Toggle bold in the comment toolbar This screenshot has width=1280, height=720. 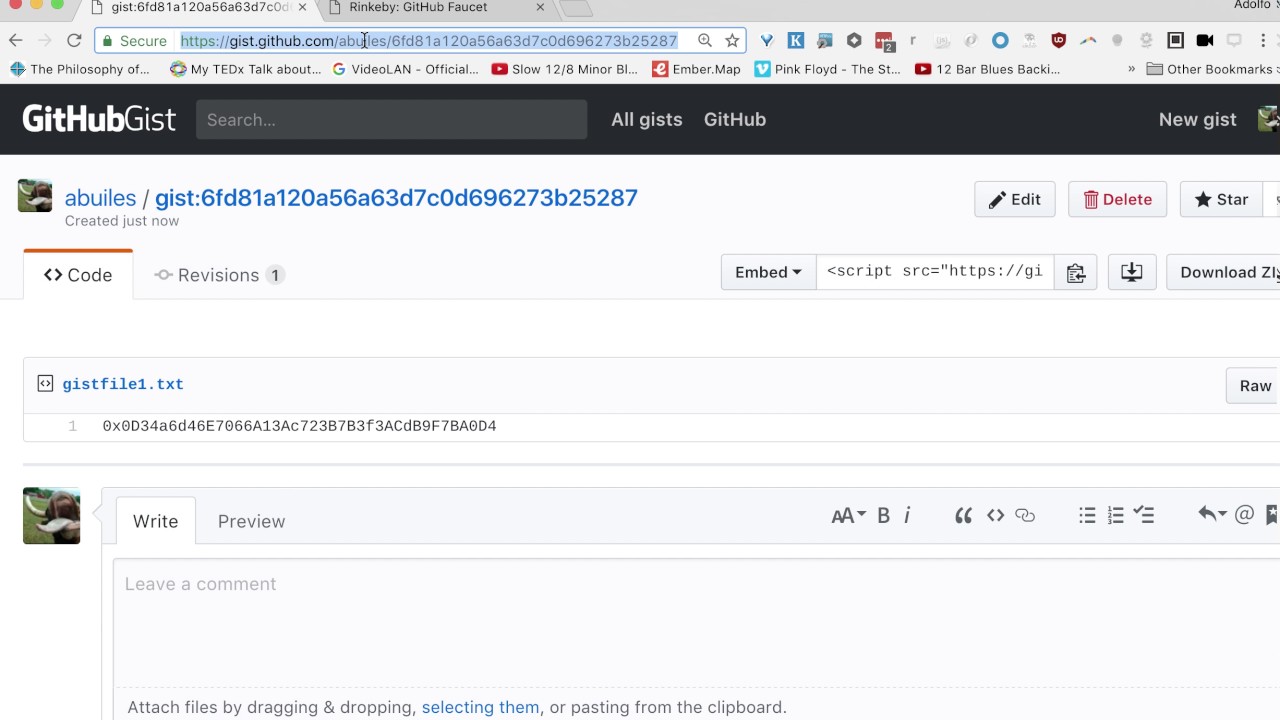pos(883,516)
